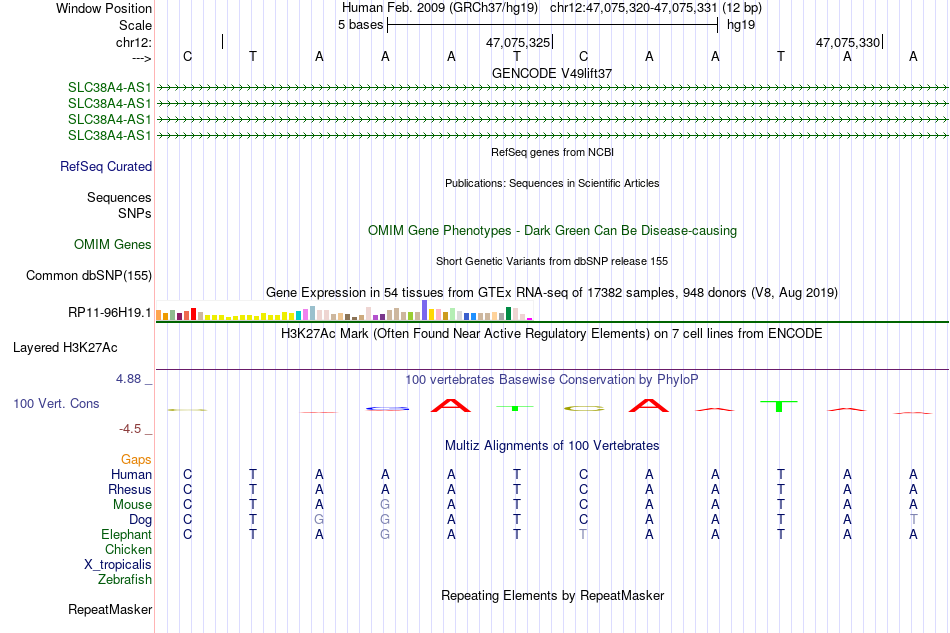Click the blue G in the PhyloP logo
Image resolution: width=950 pixels, height=633 pixels.
coord(388,409)
